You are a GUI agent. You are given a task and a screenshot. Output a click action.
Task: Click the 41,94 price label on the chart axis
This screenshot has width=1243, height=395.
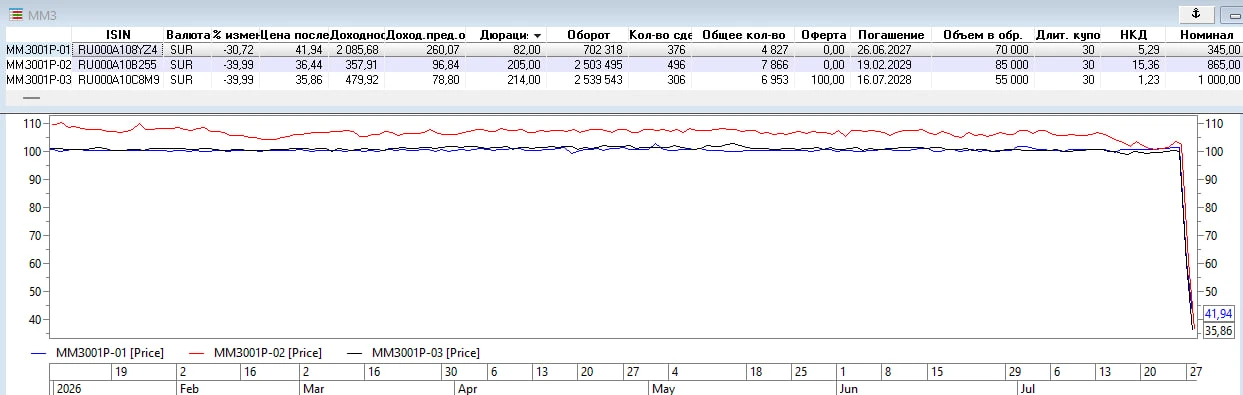pyautogui.click(x=1218, y=313)
